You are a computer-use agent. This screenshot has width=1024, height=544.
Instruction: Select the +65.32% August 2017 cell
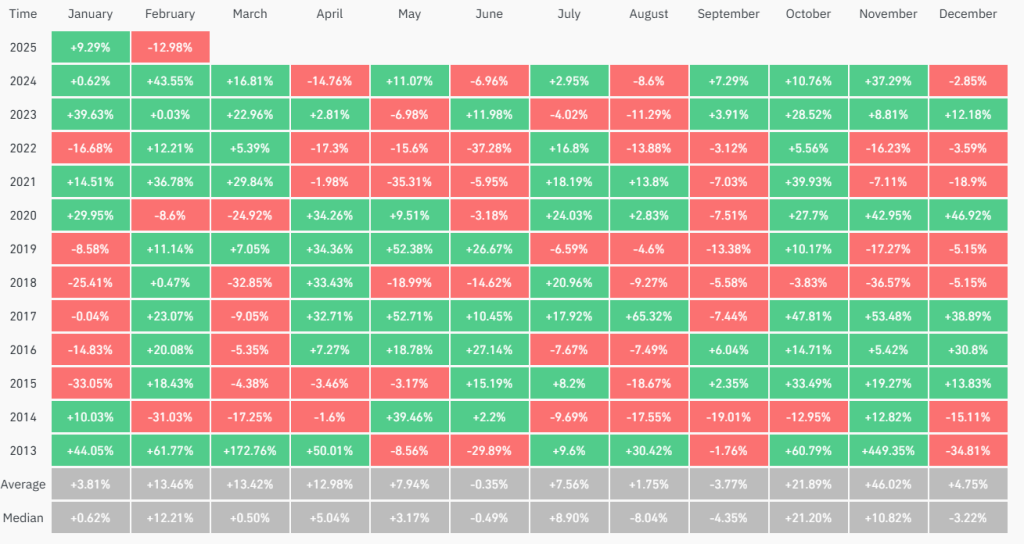point(649,317)
